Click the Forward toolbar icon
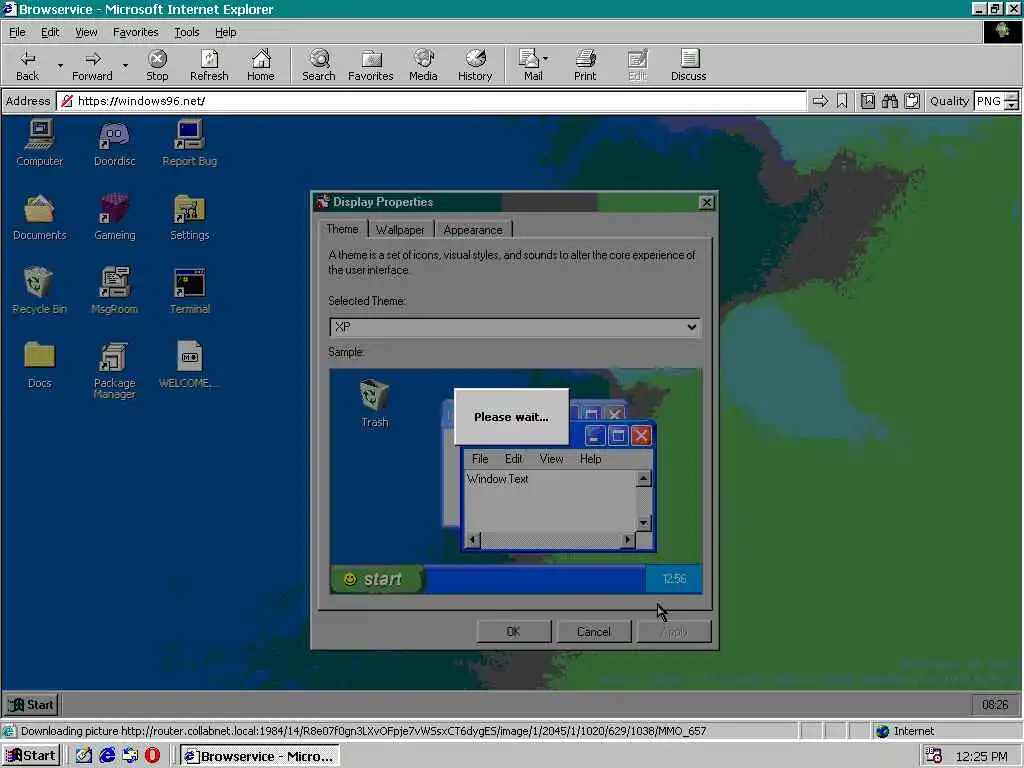Screen dimensions: 1024x768 92,65
